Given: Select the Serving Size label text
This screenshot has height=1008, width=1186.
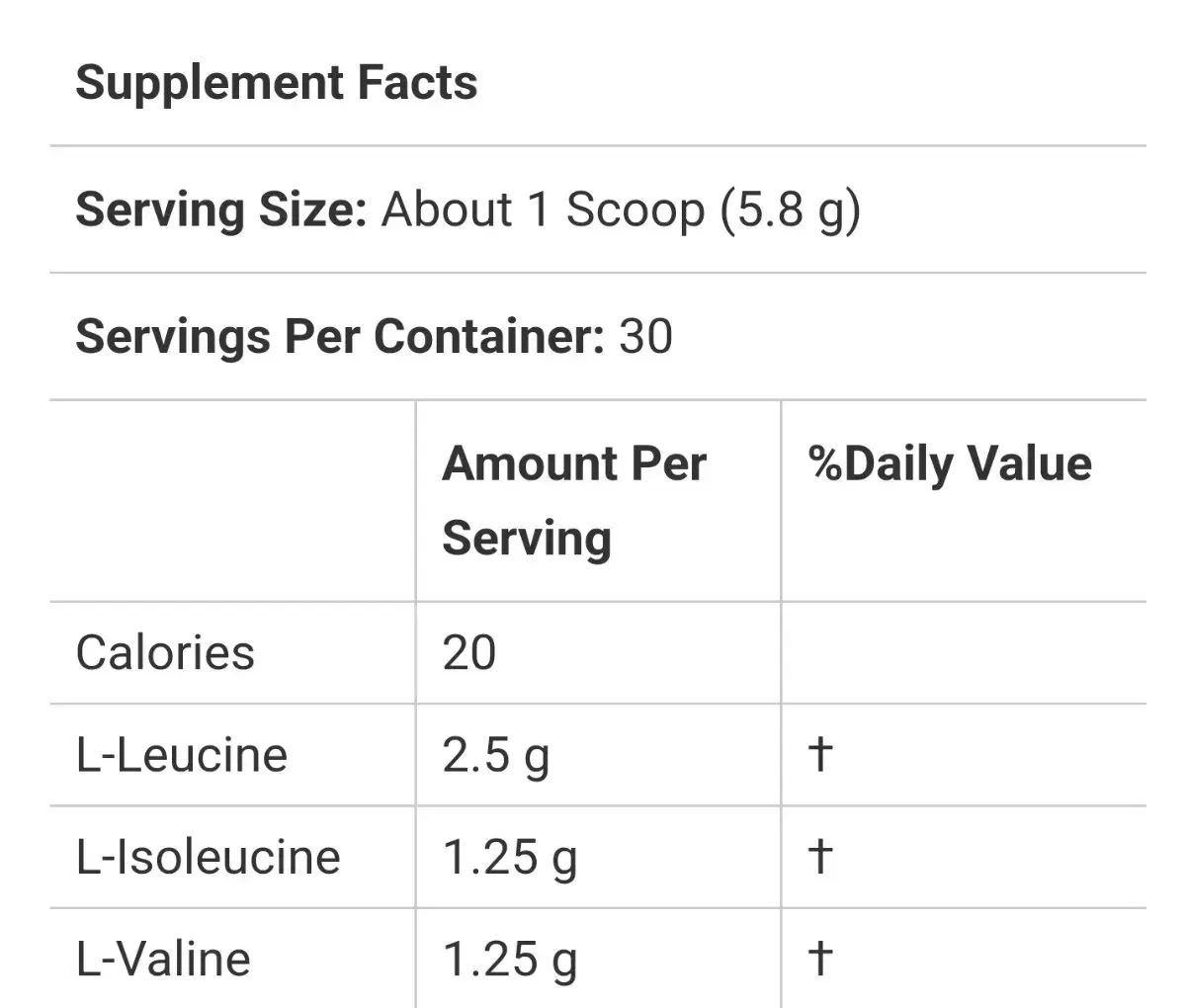Looking at the screenshot, I should 221,210.
